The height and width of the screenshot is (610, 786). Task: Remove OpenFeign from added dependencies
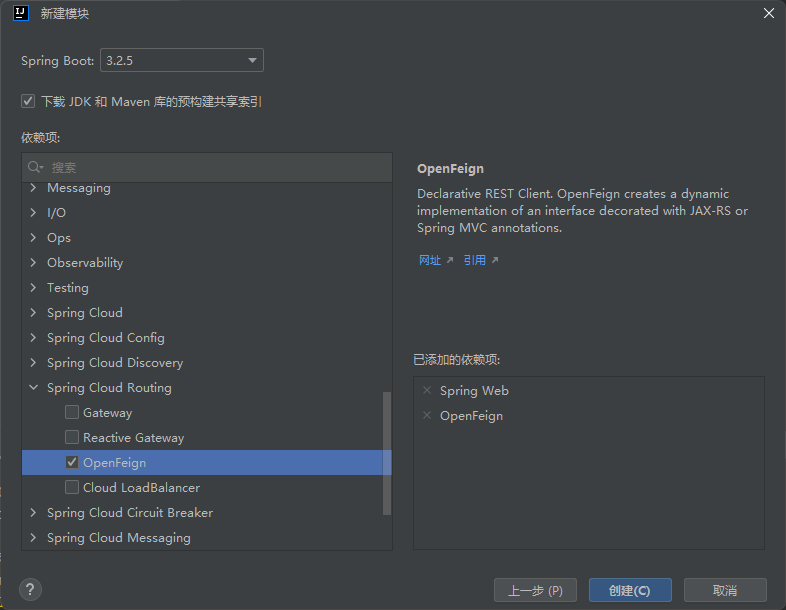pos(427,415)
